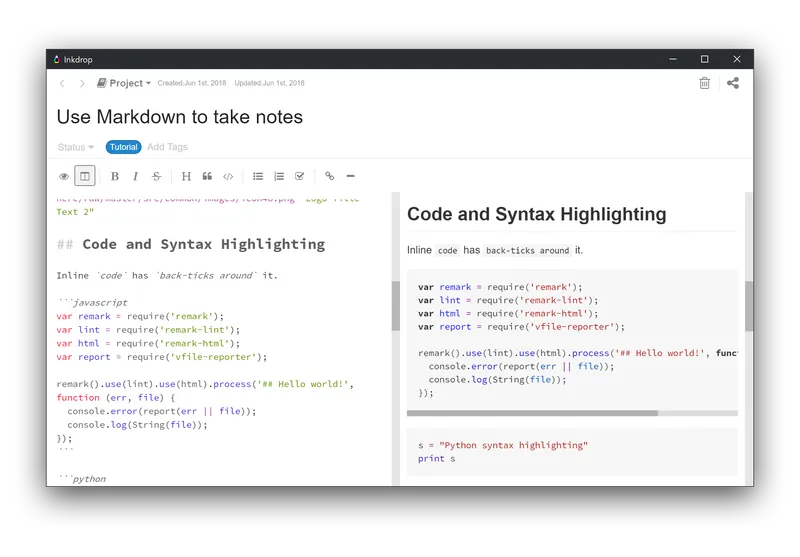Click the 'Text 2"' line in editor

click(x=76, y=212)
